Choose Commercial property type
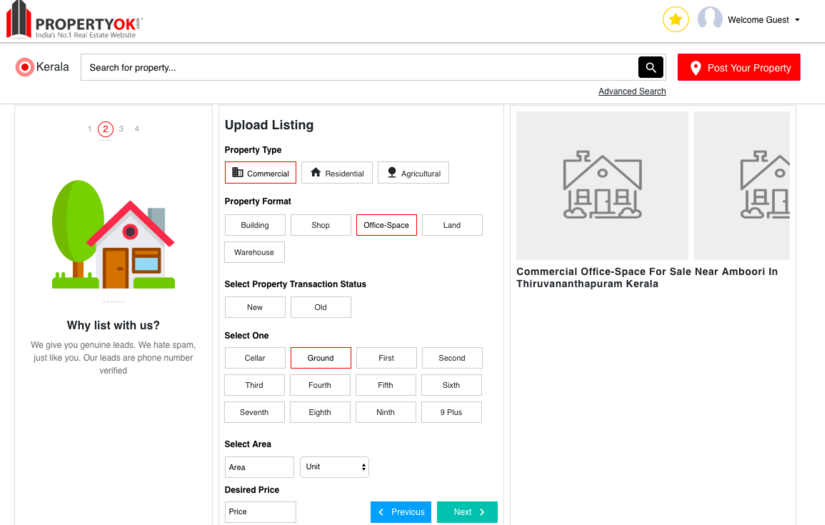The image size is (825, 525). (260, 173)
